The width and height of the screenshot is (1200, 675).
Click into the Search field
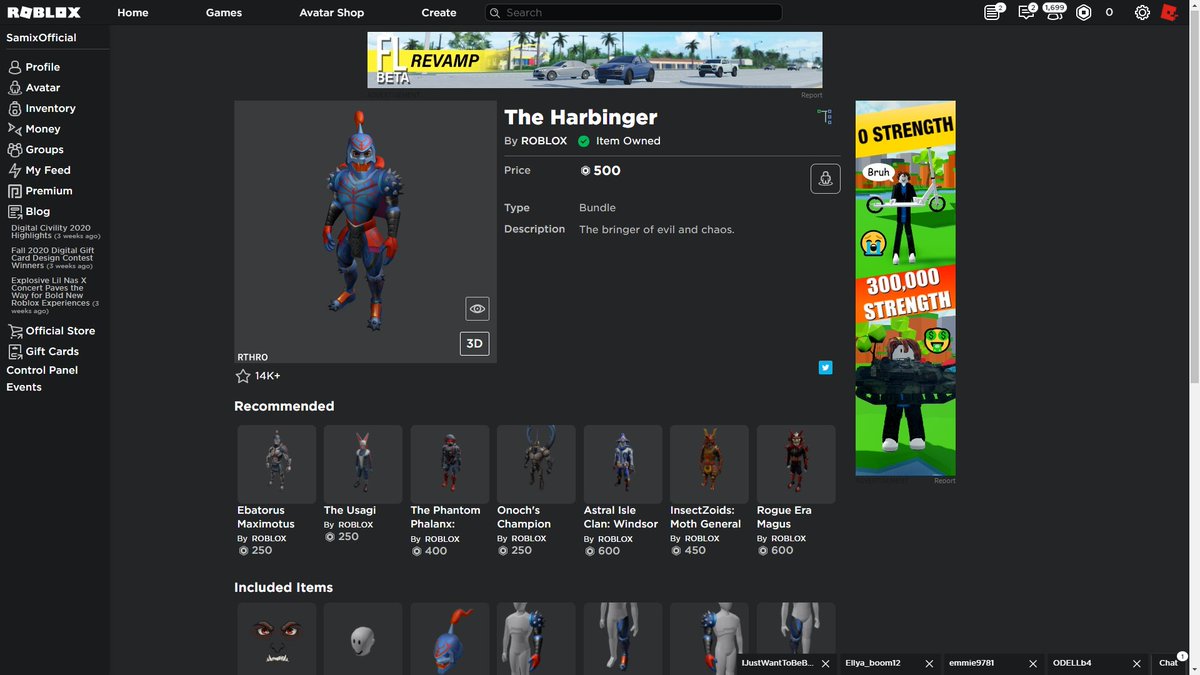click(x=634, y=13)
